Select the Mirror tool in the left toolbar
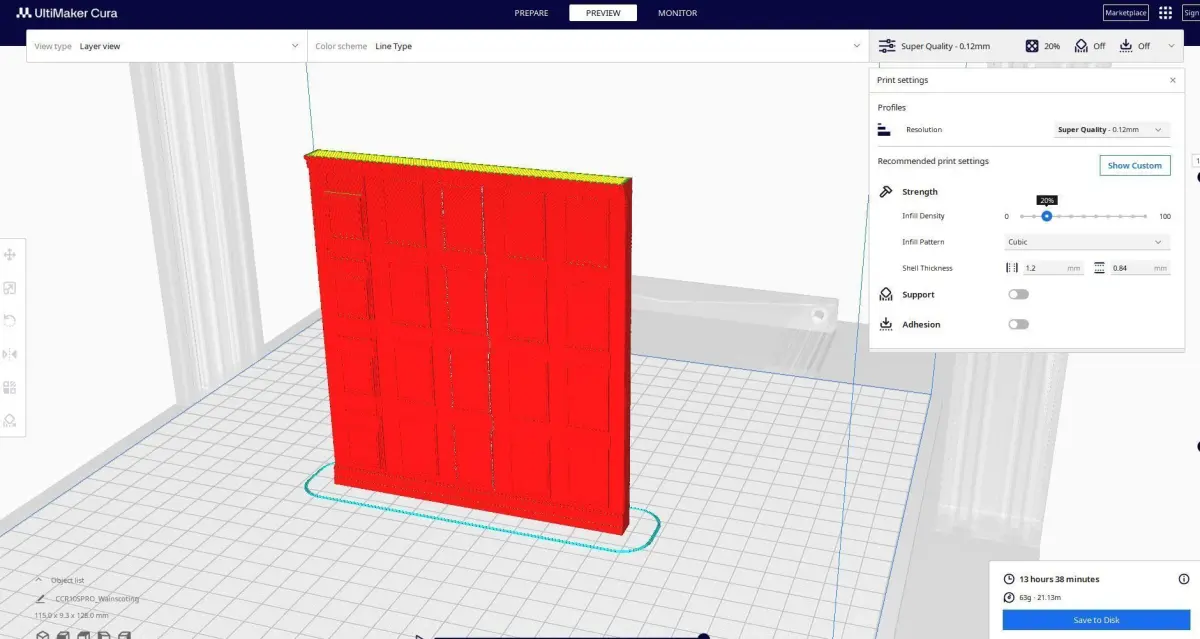The height and width of the screenshot is (639, 1200). 10,354
